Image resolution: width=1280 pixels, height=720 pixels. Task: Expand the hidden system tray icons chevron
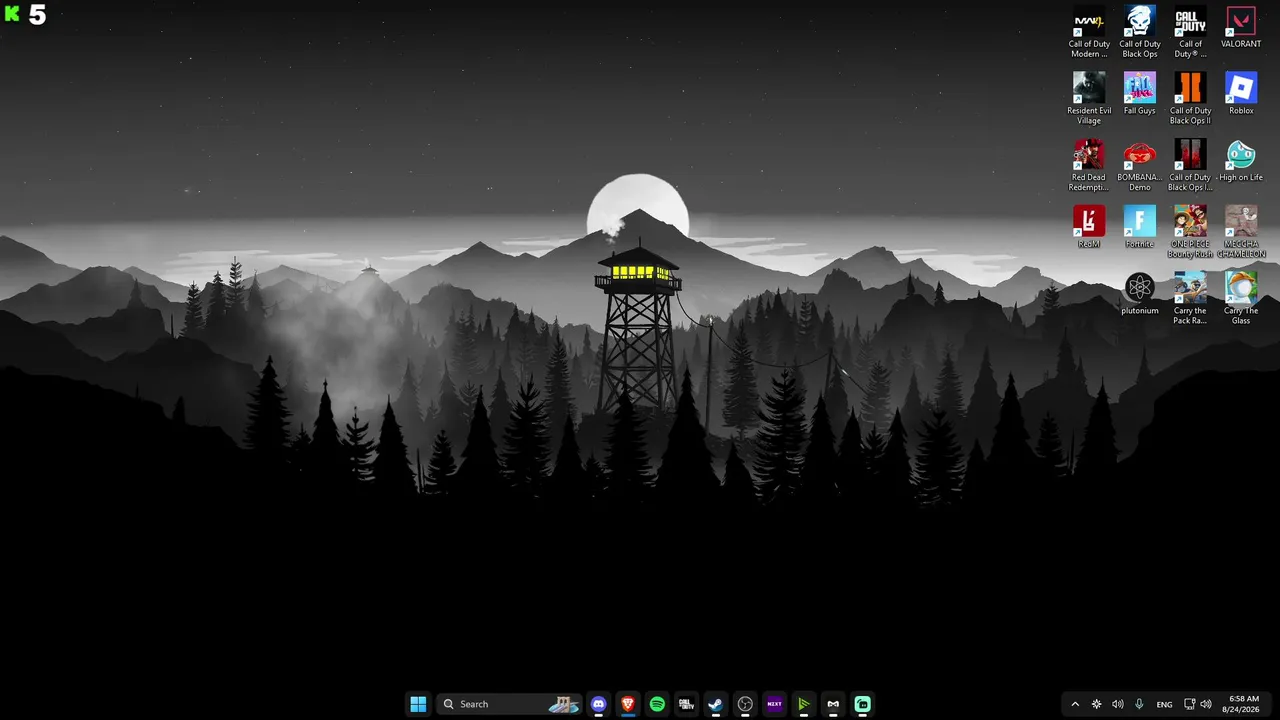point(1075,704)
